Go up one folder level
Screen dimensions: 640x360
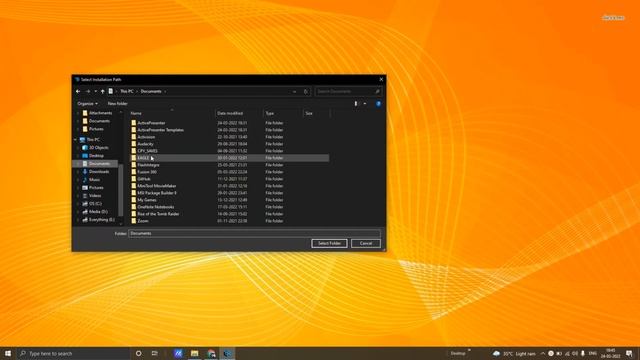click(x=103, y=91)
